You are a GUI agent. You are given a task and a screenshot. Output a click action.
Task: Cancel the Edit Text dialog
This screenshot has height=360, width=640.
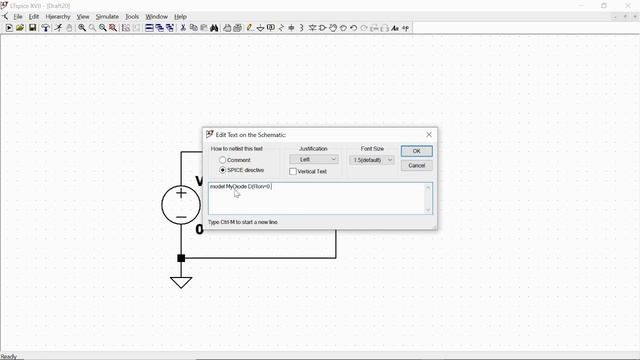point(416,165)
